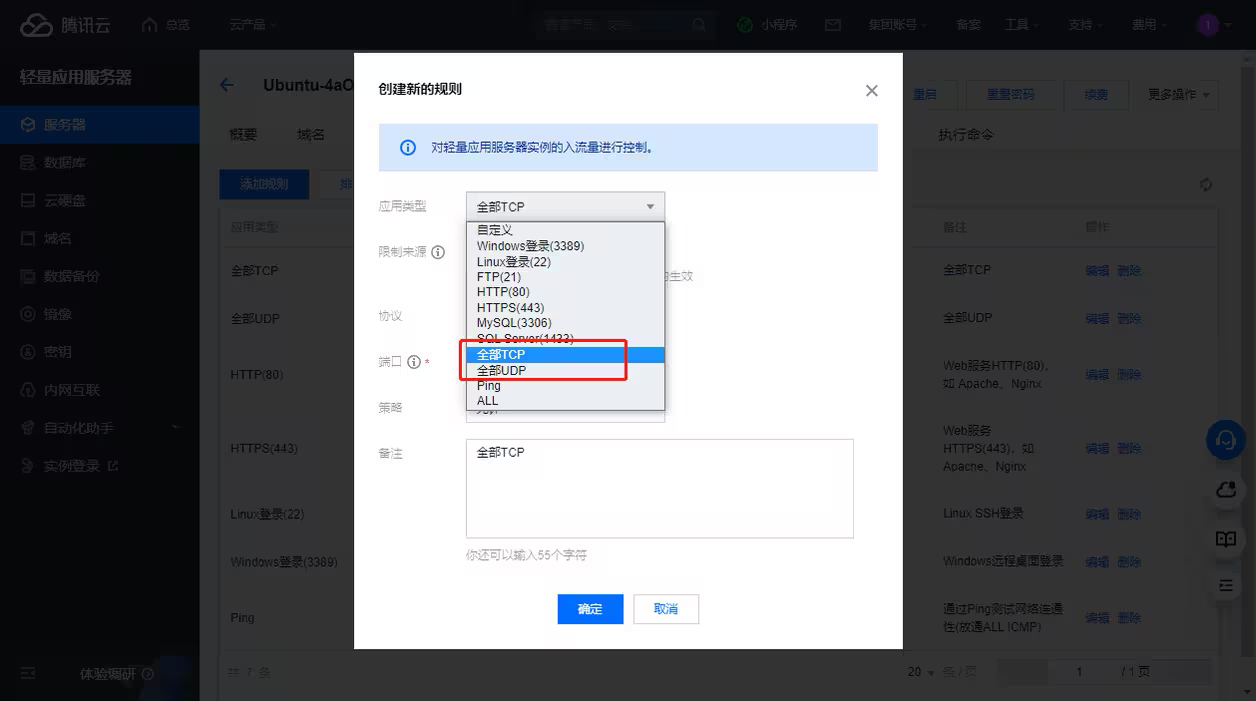1256x701 pixels.
Task: Open the 集团账号 menu in the top bar
Action: coord(897,25)
